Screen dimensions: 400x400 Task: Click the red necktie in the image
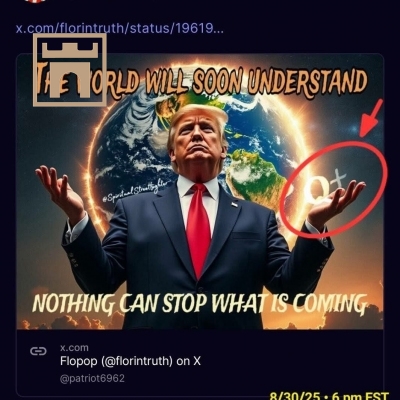198,230
